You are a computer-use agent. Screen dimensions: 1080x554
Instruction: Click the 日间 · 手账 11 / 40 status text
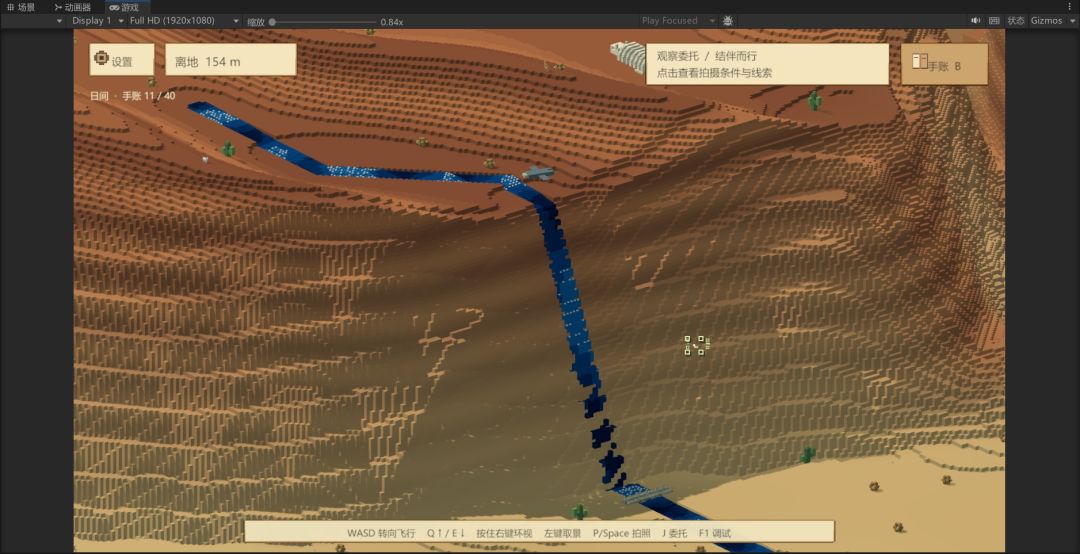click(x=132, y=96)
